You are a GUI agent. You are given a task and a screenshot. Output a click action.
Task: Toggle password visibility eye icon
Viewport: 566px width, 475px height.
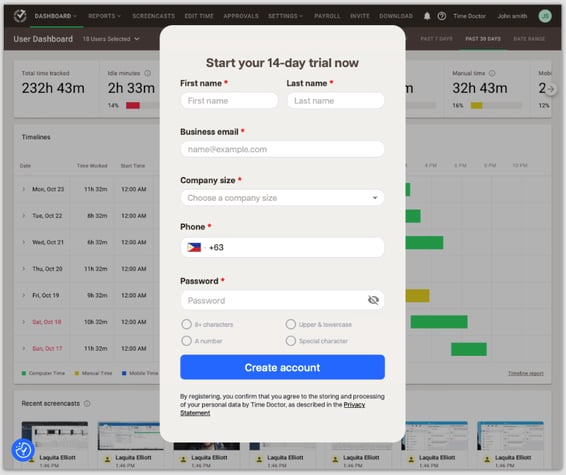coord(373,300)
